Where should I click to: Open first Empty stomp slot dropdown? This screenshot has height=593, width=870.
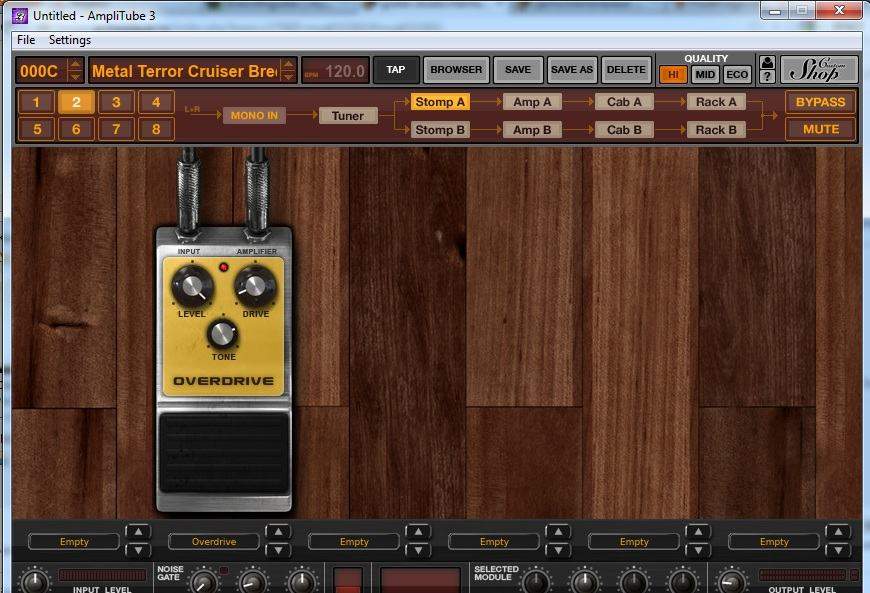[x=74, y=541]
